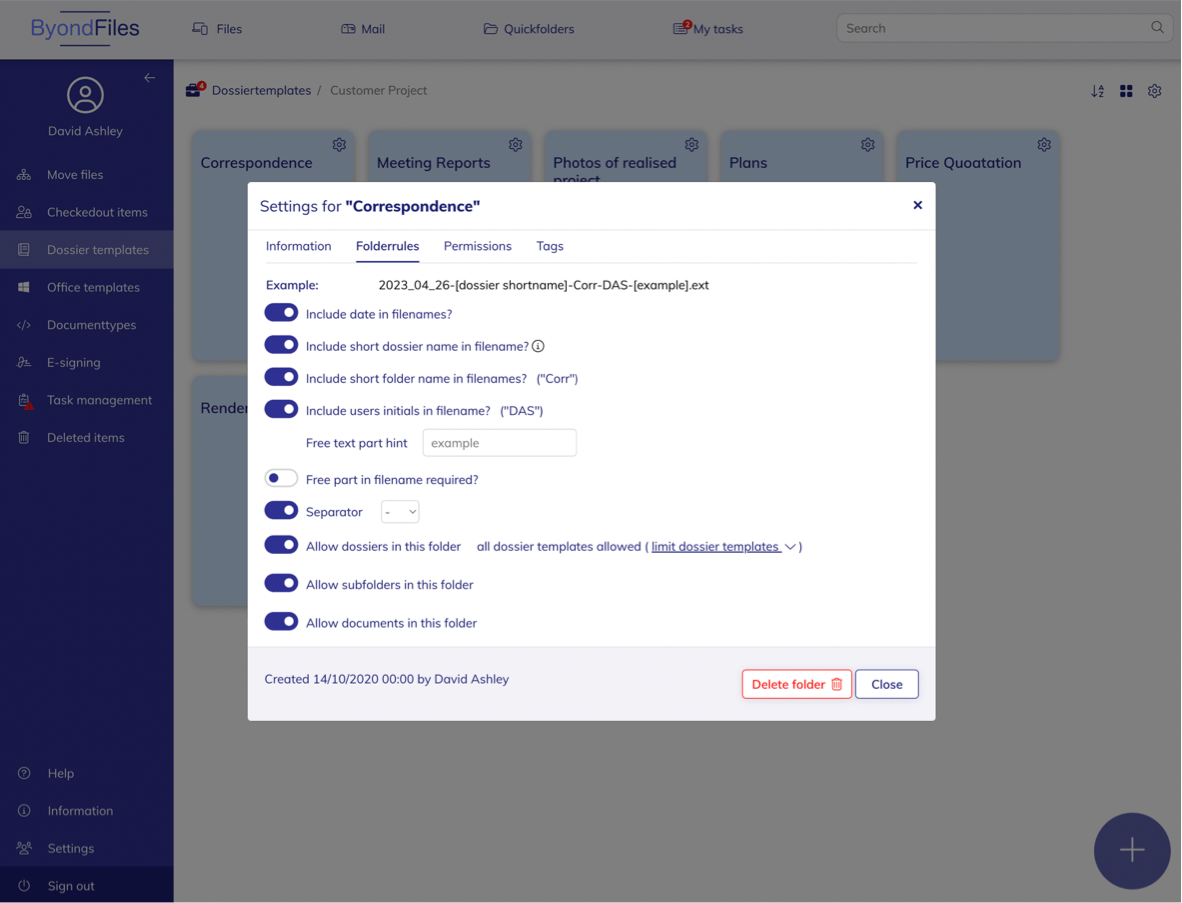Screen dimensions: 1182x903
Task: Collapse sidebar with the back arrow
Action: 149,78
